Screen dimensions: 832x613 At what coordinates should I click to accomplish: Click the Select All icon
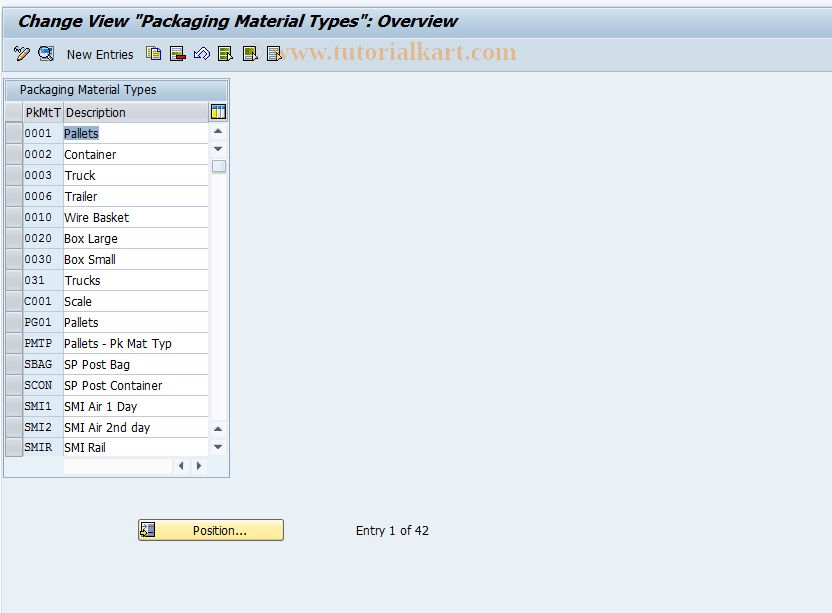226,54
